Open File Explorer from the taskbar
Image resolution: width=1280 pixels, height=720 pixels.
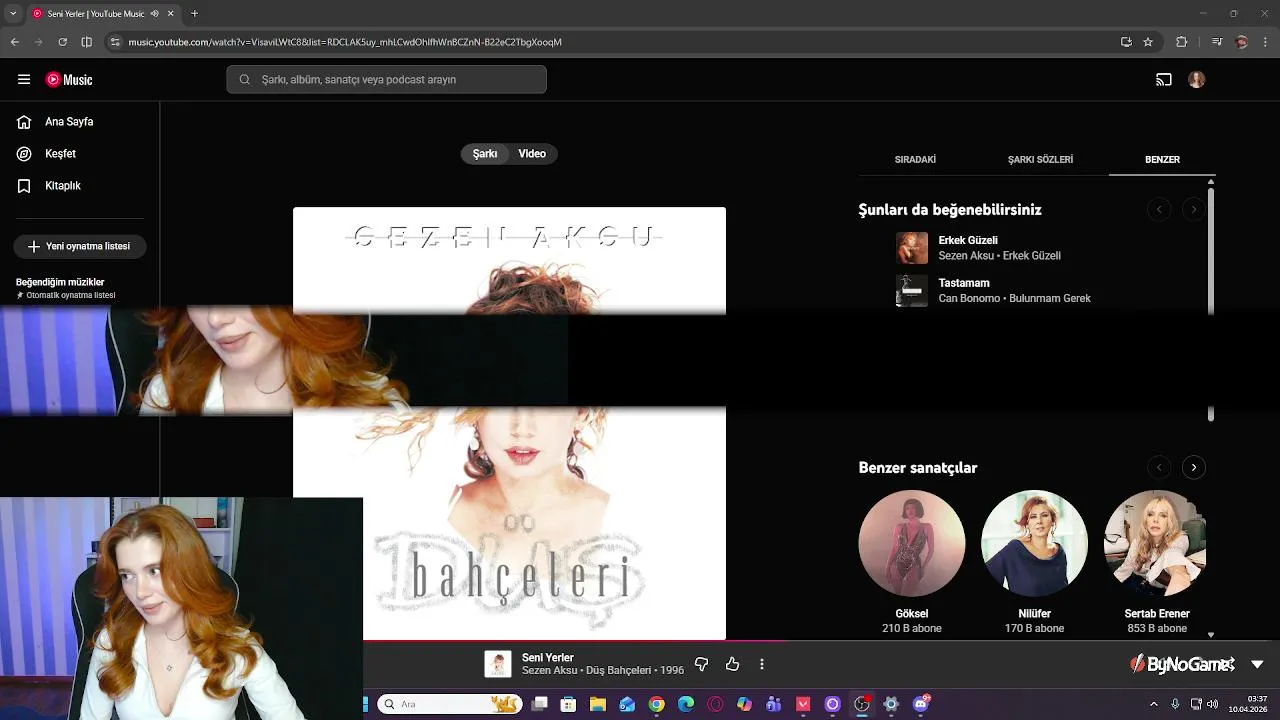[x=598, y=704]
